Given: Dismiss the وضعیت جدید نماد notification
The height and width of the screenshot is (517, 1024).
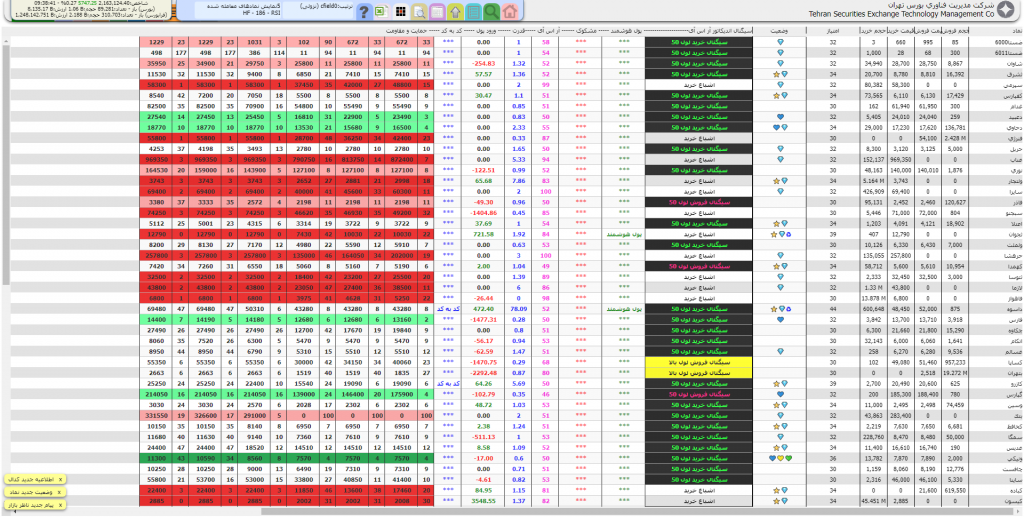Looking at the screenshot, I should (x=60, y=492).
